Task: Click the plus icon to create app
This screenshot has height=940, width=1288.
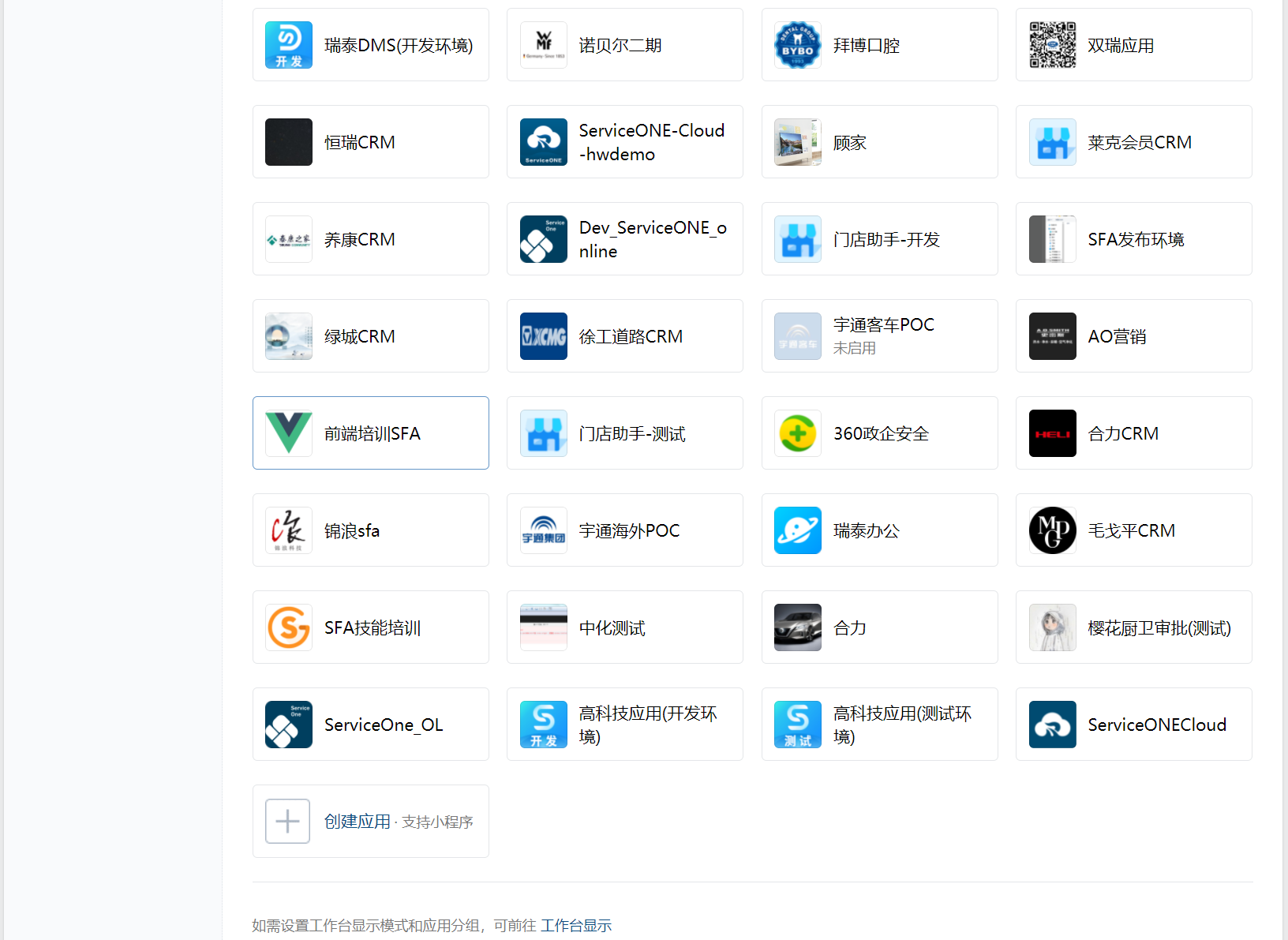Action: pyautogui.click(x=287, y=822)
